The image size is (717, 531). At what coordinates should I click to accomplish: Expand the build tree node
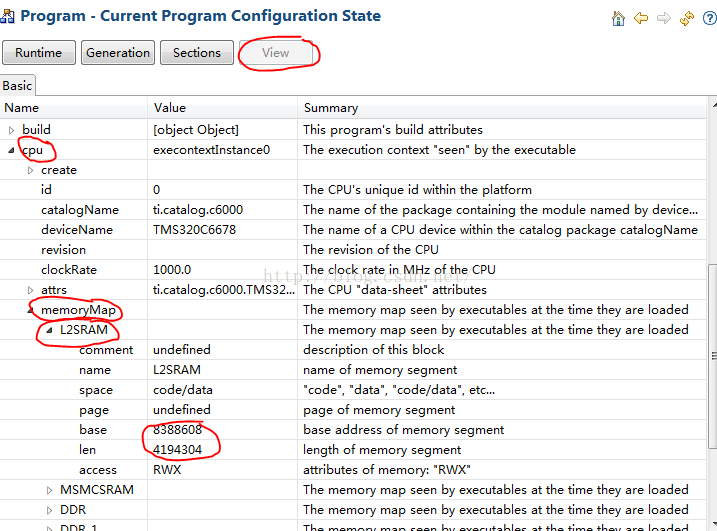click(11, 130)
